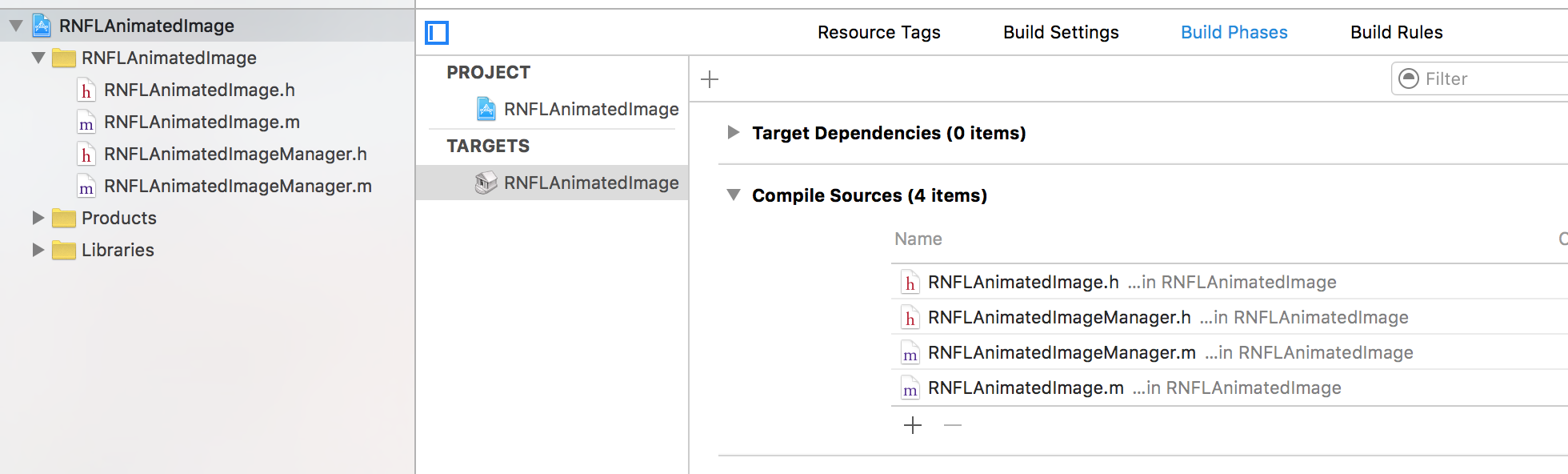The image size is (1568, 474).
Task: Expand the Libraries folder
Action: point(38,250)
